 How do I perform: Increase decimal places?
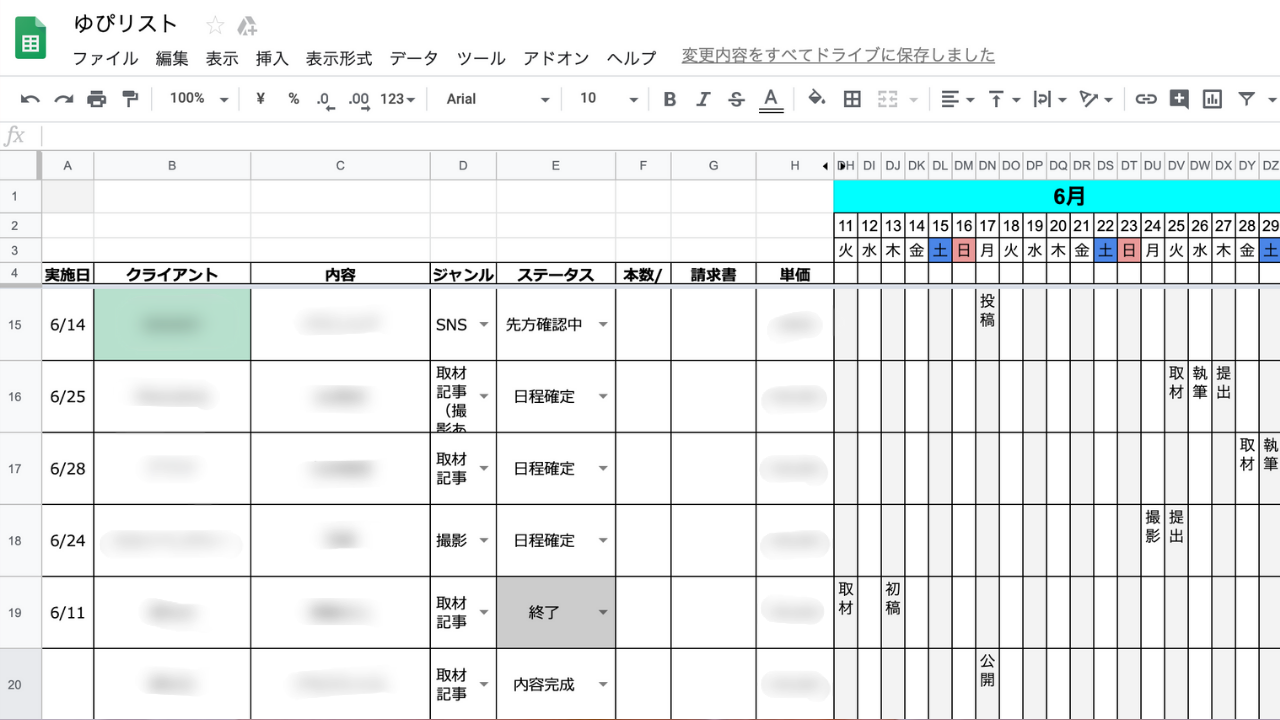coord(358,99)
